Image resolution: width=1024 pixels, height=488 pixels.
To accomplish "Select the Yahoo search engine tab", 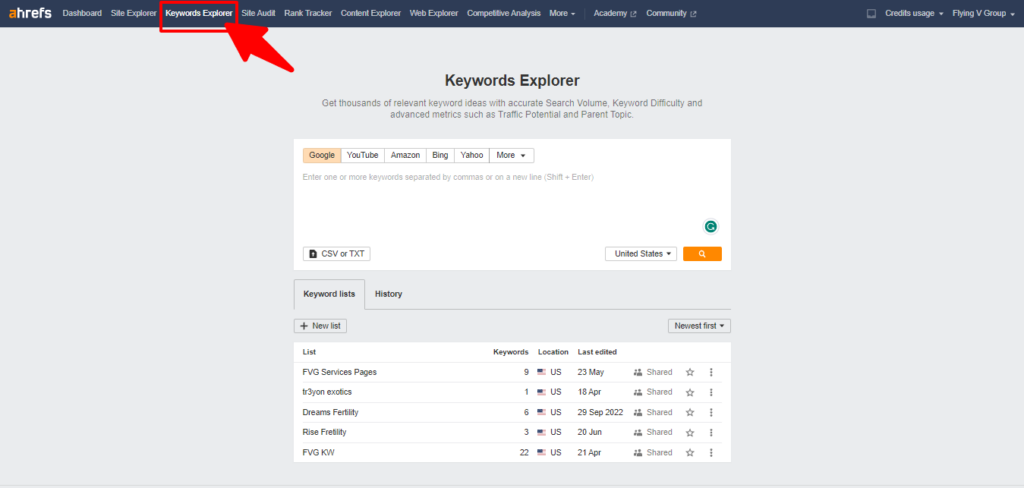I will (472, 155).
